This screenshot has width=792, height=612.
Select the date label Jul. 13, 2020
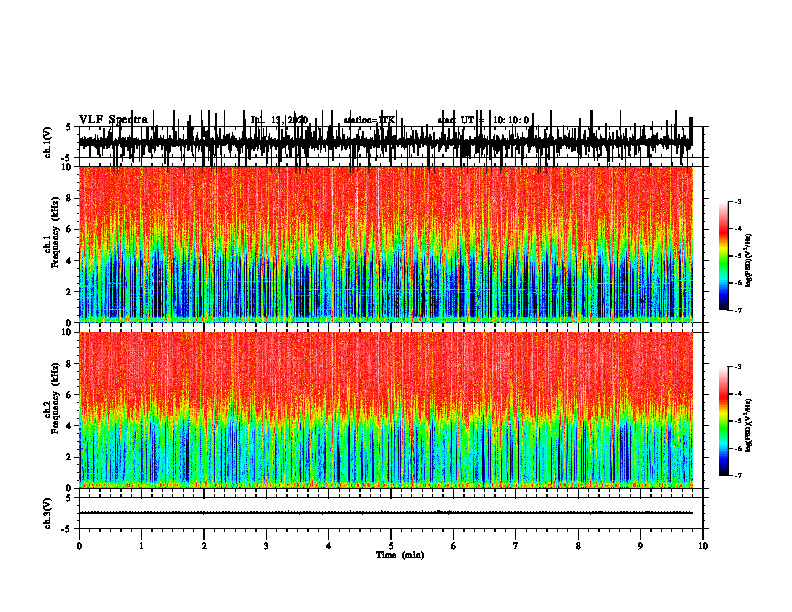tap(279, 120)
